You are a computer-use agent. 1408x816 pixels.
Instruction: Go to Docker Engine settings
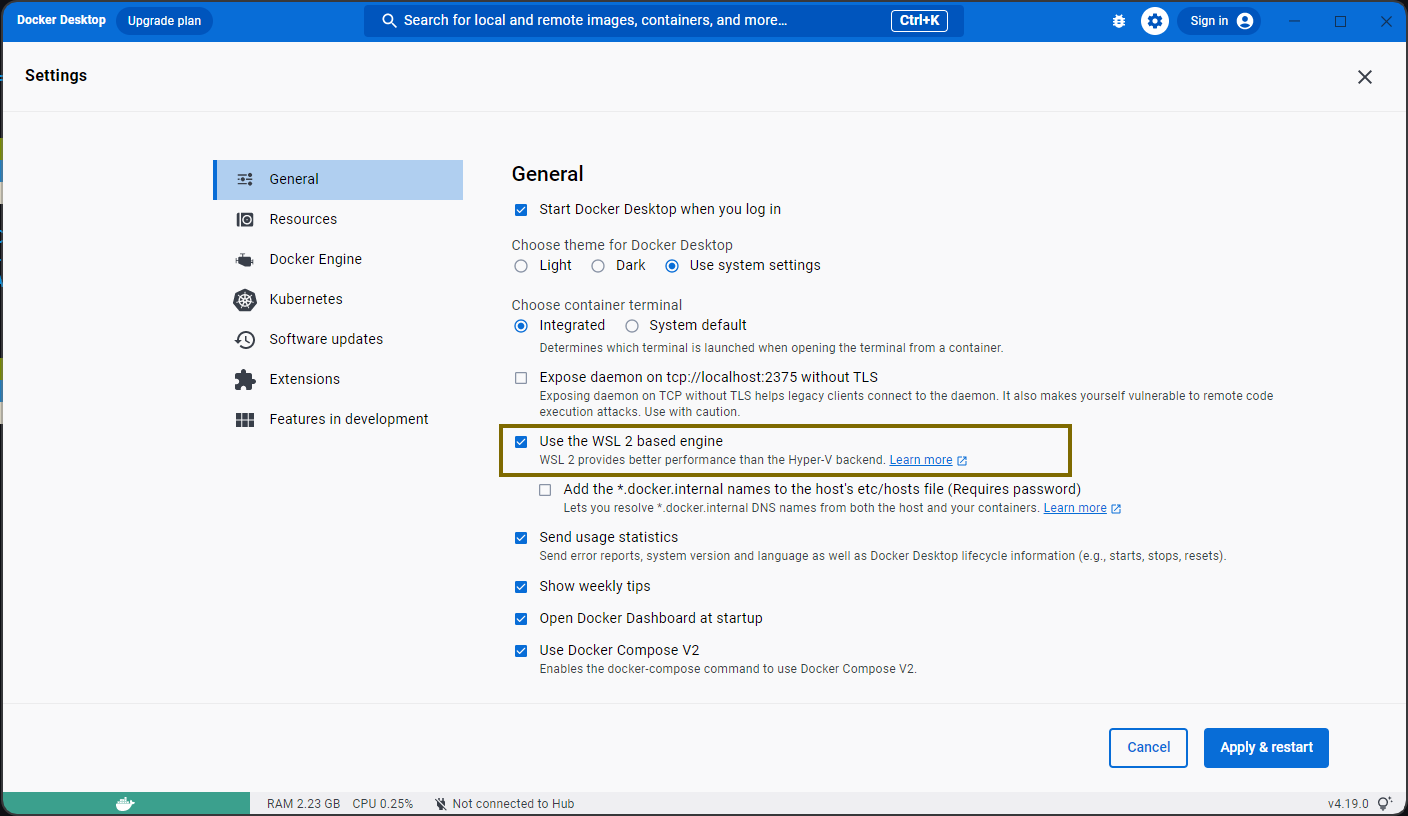pyautogui.click(x=338, y=260)
